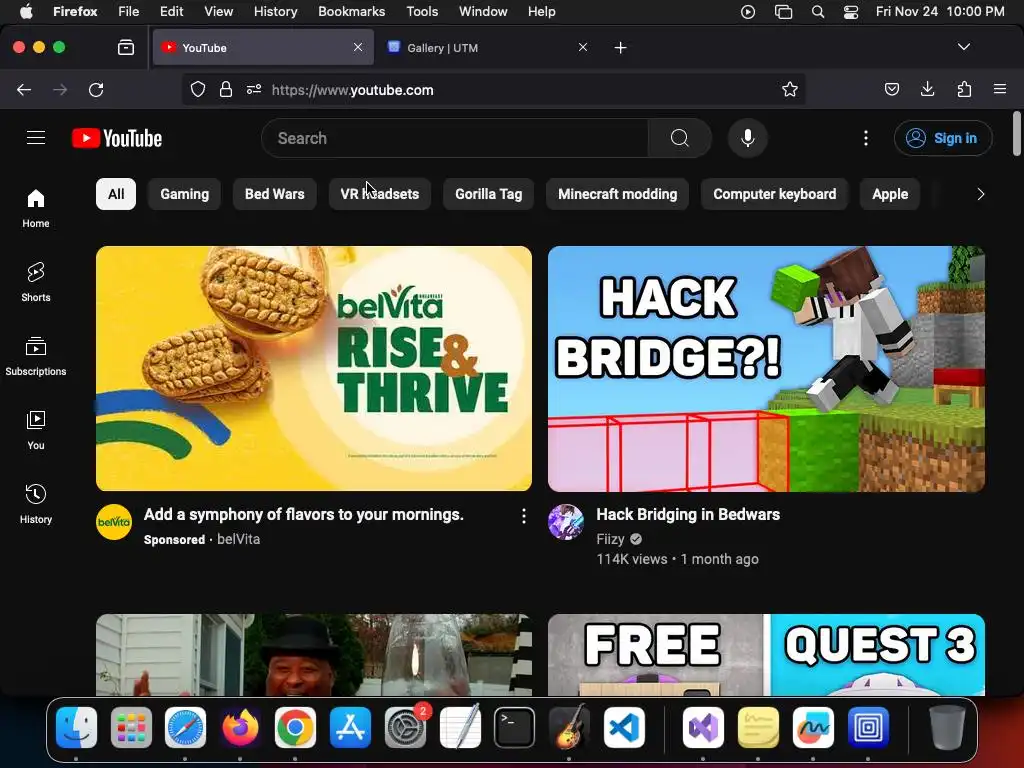Screen dimensions: 1024x768
Task: Open the File menu
Action: pyautogui.click(x=129, y=11)
